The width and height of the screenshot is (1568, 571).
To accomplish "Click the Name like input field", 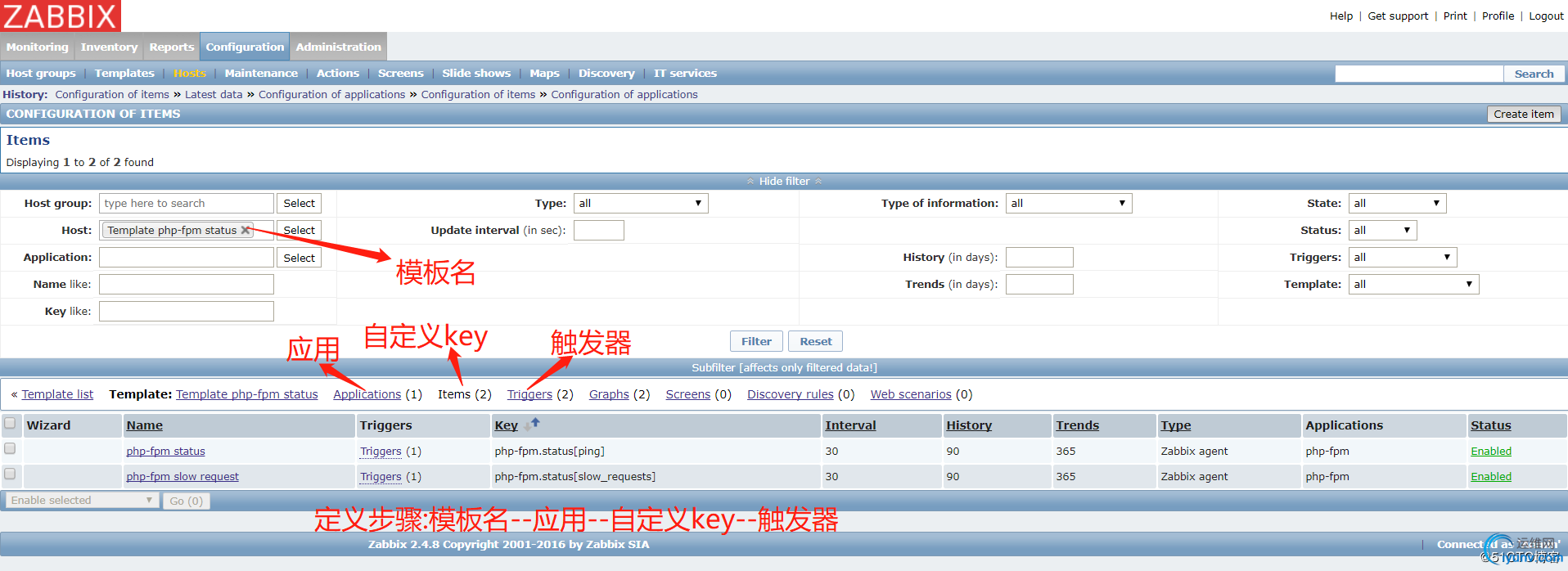I will tap(187, 284).
